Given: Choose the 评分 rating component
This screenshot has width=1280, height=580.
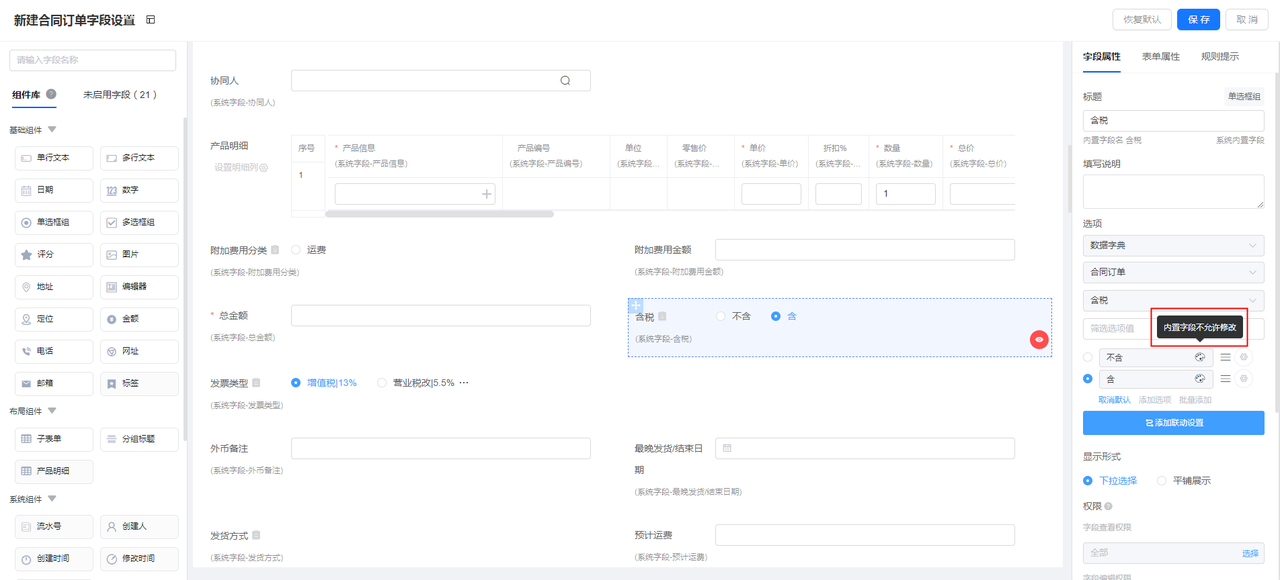Looking at the screenshot, I should click(x=55, y=255).
